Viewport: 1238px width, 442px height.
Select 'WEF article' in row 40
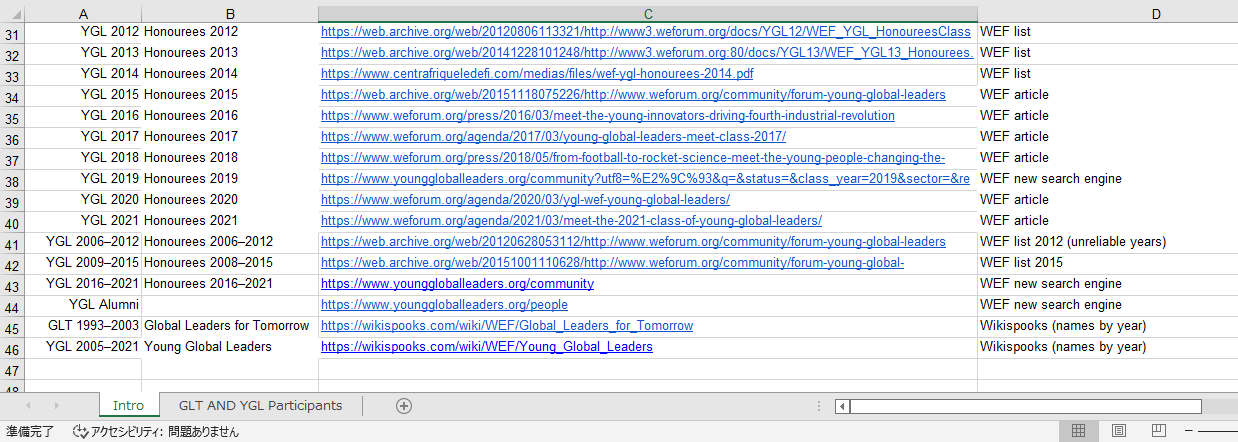pos(1107,221)
